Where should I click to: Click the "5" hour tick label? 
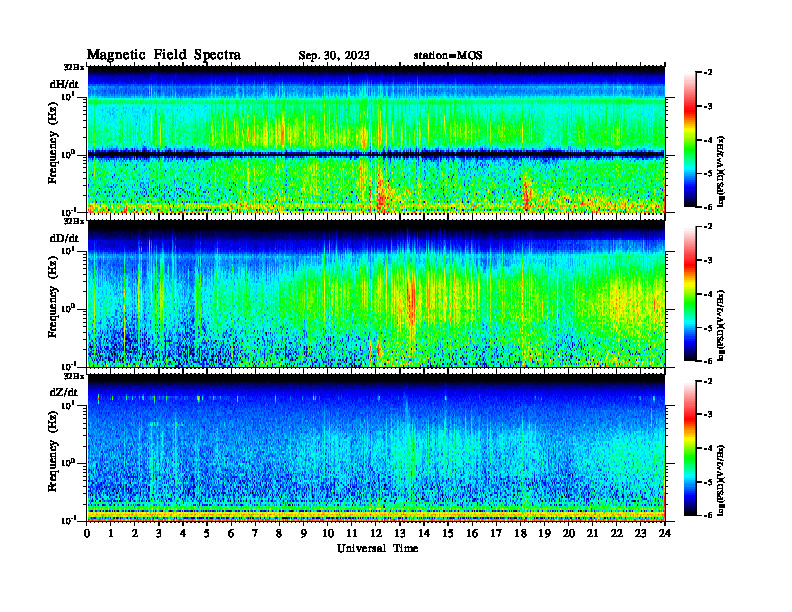coord(207,534)
